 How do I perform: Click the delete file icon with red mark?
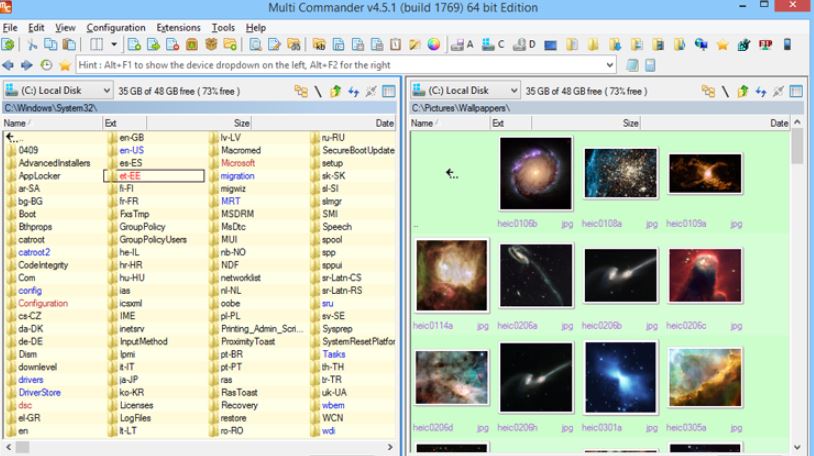click(x=172, y=45)
